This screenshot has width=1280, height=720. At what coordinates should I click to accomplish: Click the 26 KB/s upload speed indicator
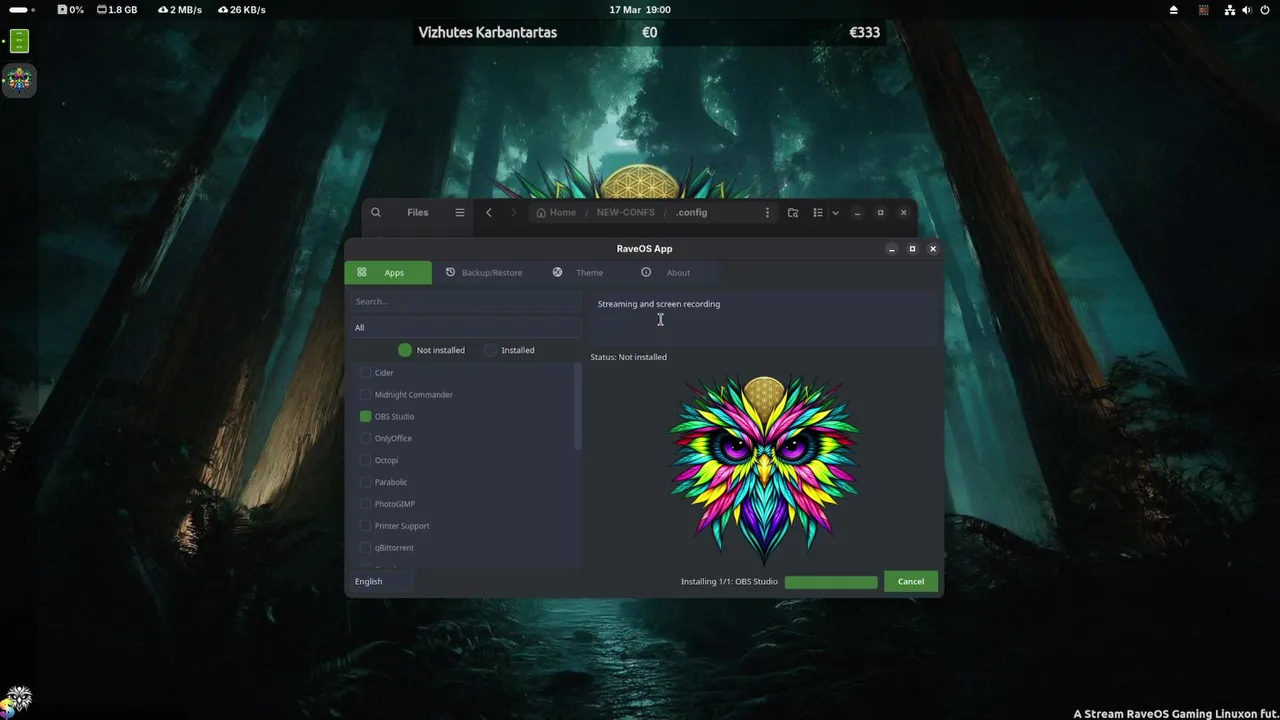(241, 10)
